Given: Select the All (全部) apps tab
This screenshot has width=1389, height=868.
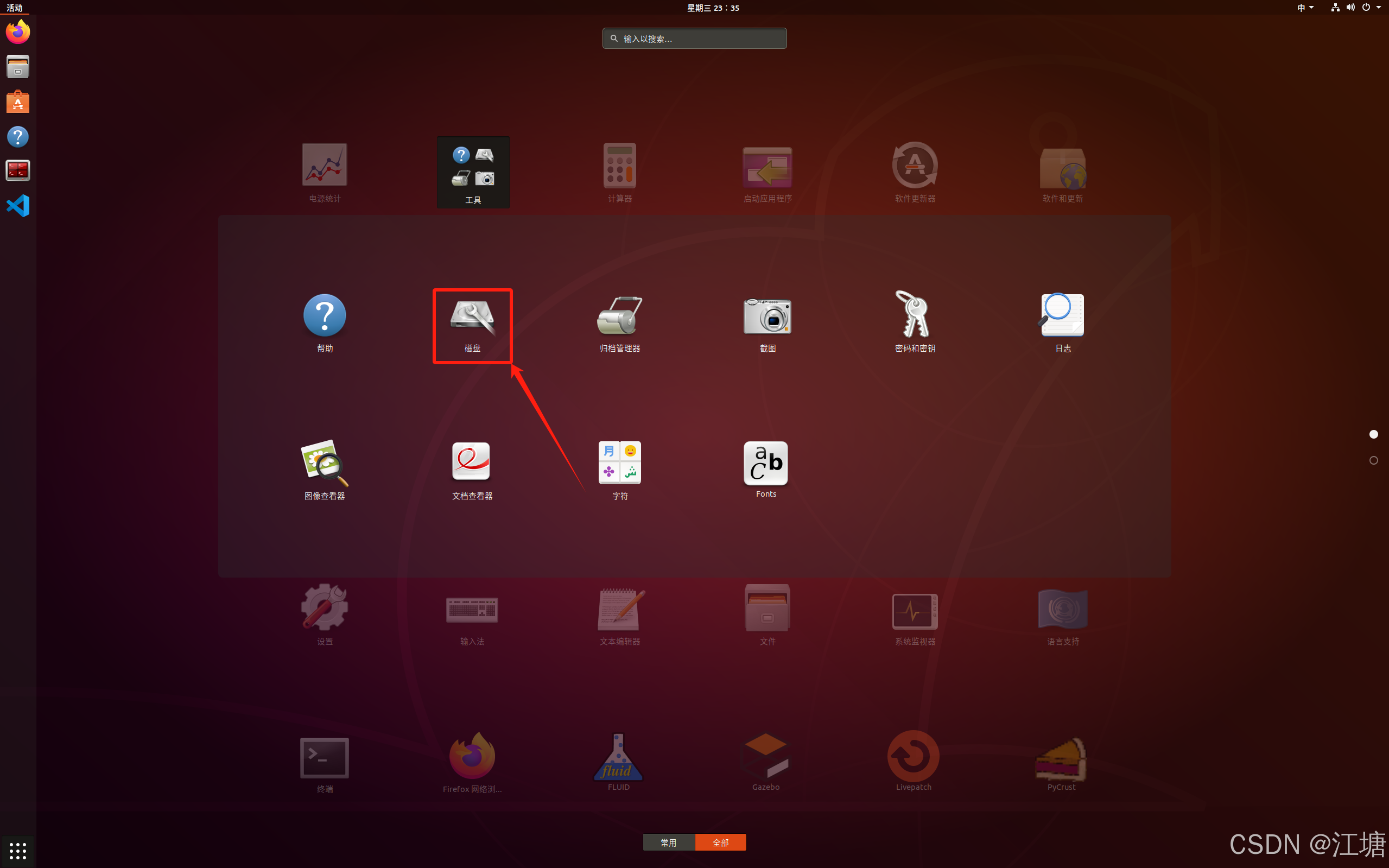Looking at the screenshot, I should pyautogui.click(x=720, y=842).
